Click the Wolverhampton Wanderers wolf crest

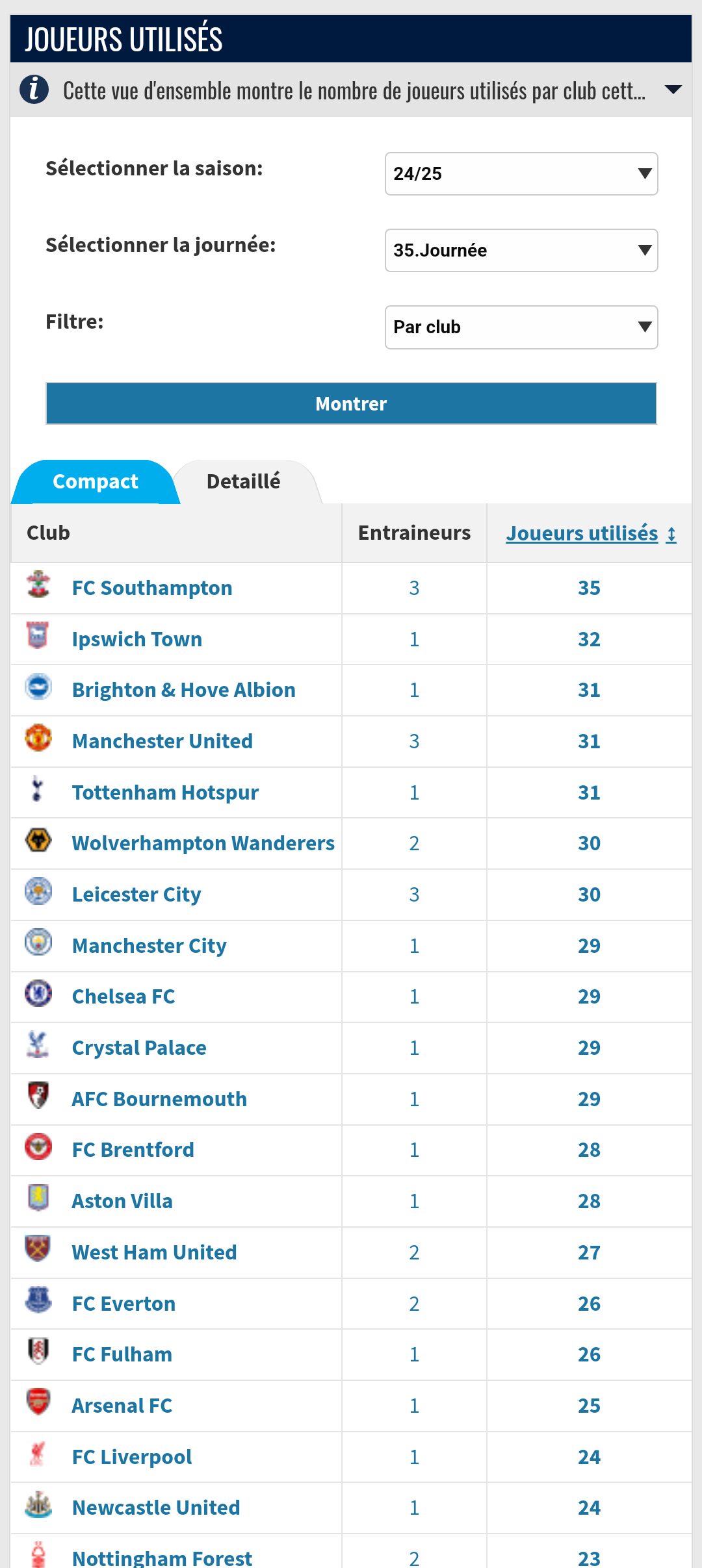click(38, 840)
